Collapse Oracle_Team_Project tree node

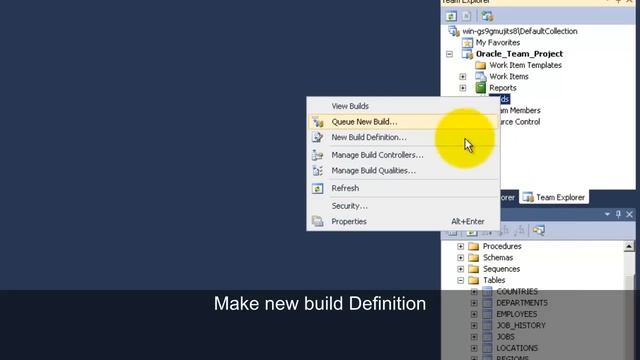[449, 54]
